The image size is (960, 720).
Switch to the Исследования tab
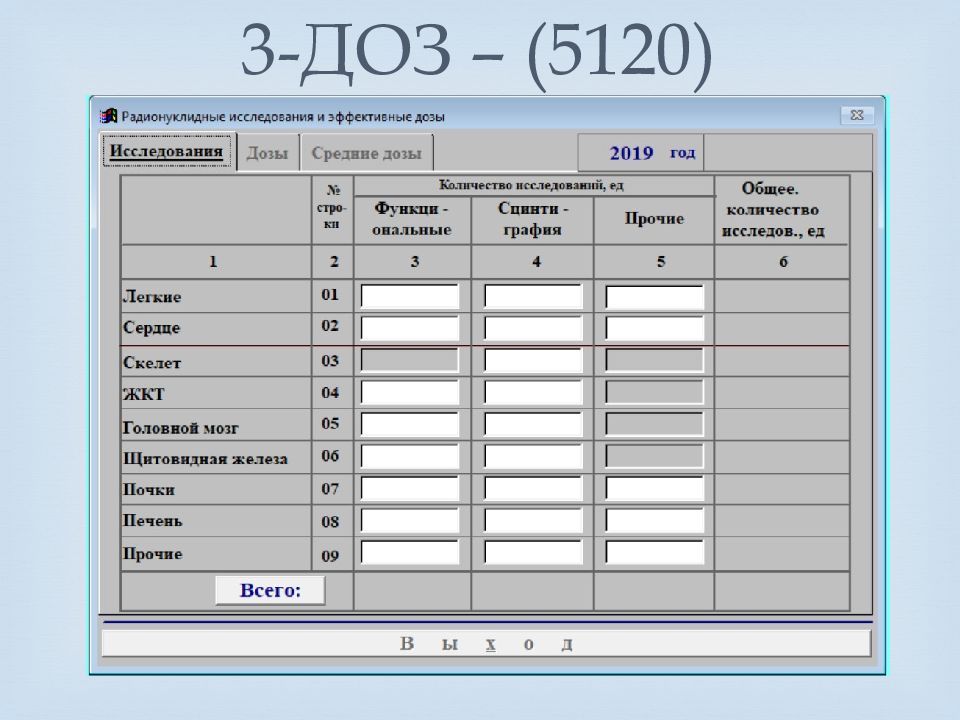[166, 152]
